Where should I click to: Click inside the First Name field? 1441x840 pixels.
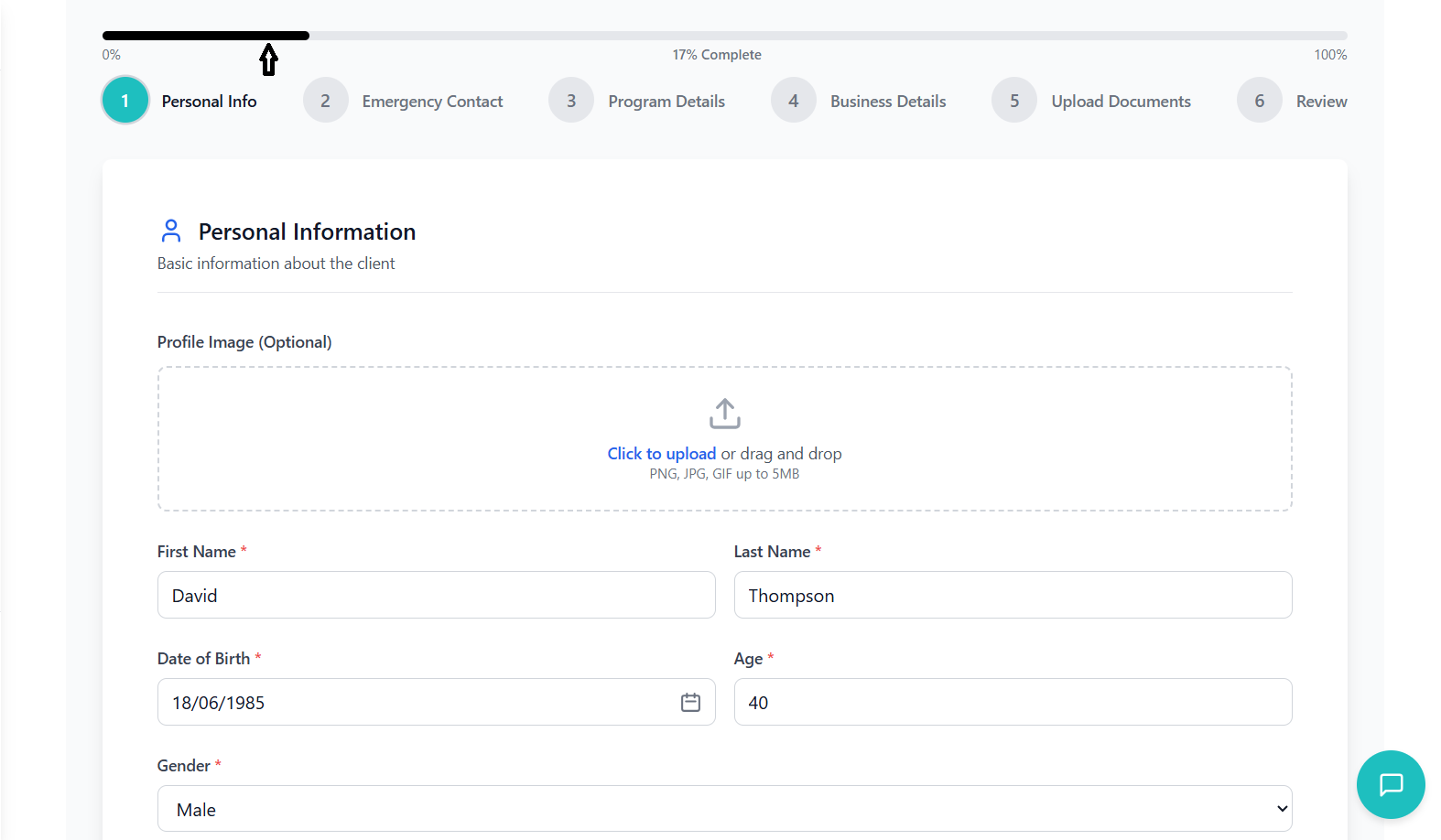coord(436,595)
